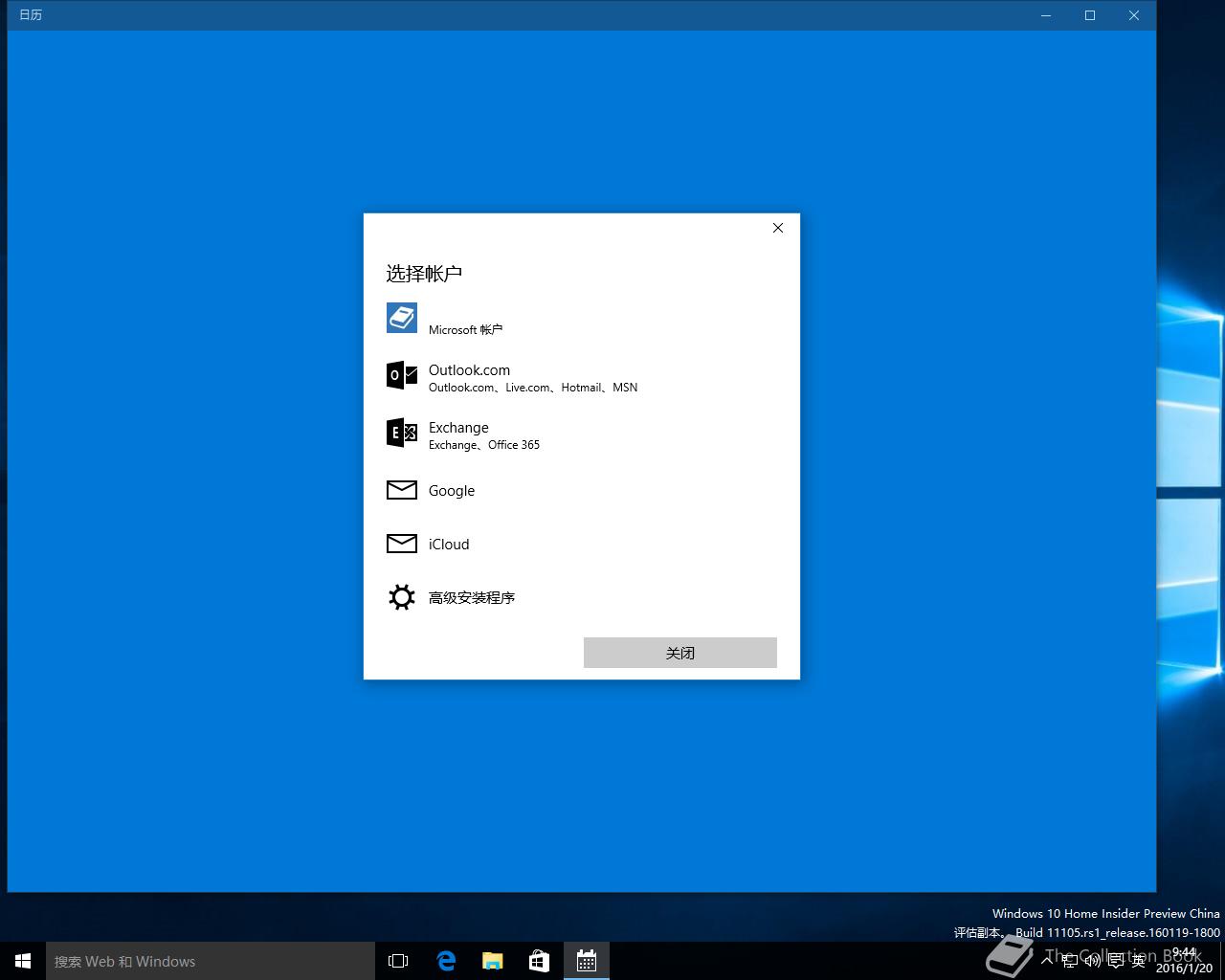Open Task View from taskbar
Image resolution: width=1225 pixels, height=980 pixels.
[398, 961]
